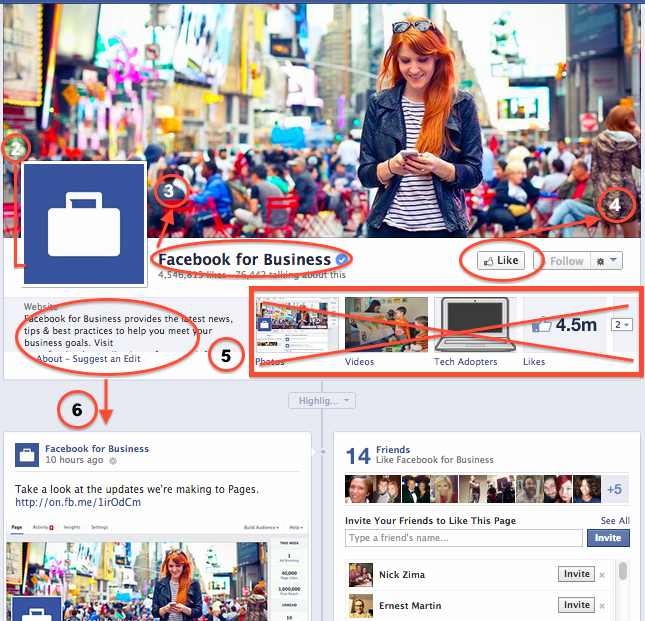The image size is (645, 621).
Task: Click the '14' friends count
Action: pyautogui.click(x=358, y=456)
